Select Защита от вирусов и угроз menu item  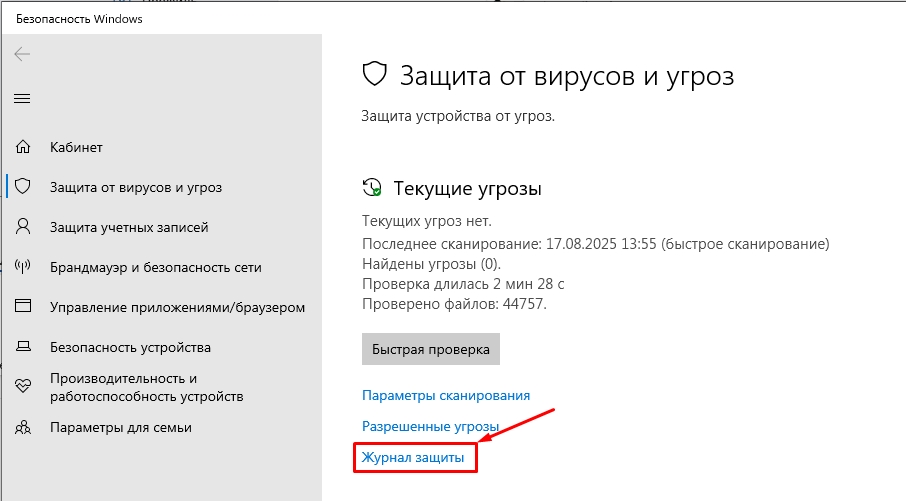(x=136, y=187)
